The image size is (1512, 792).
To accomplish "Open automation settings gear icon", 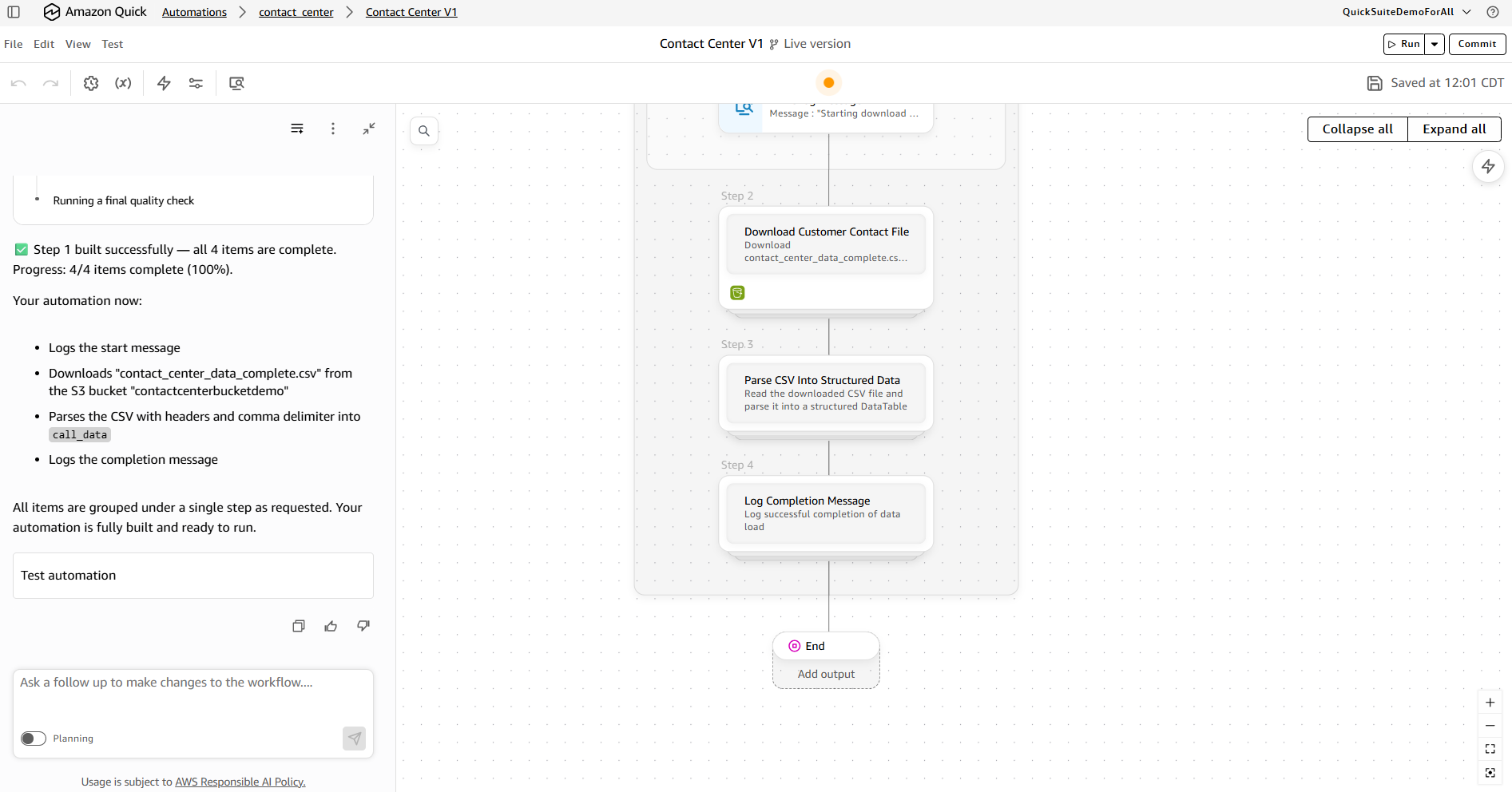I will point(91,83).
